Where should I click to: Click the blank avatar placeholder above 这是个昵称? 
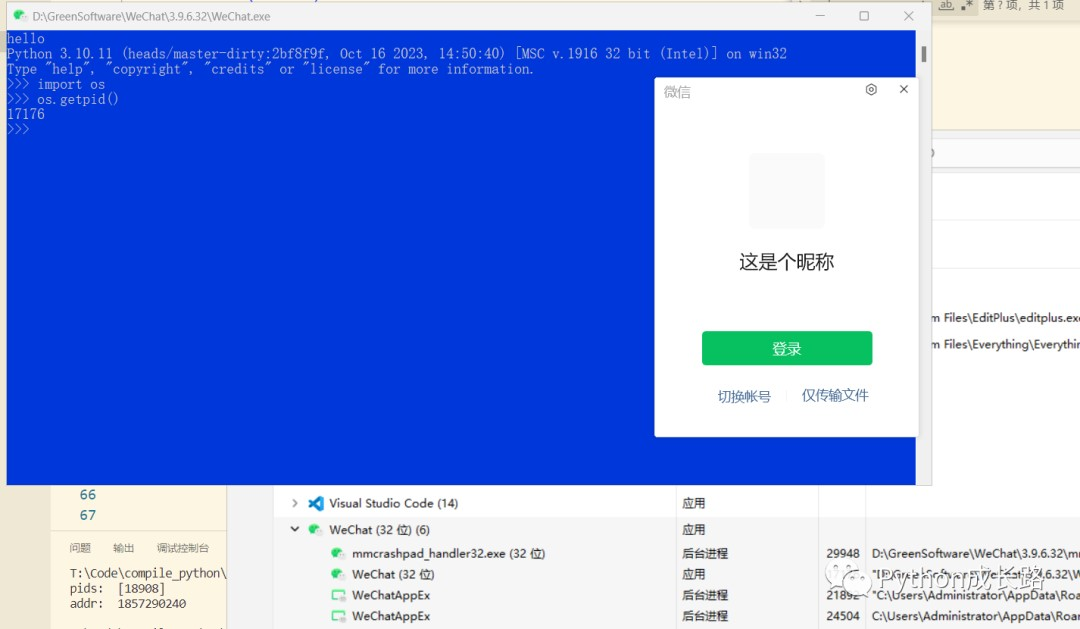pyautogui.click(x=786, y=191)
